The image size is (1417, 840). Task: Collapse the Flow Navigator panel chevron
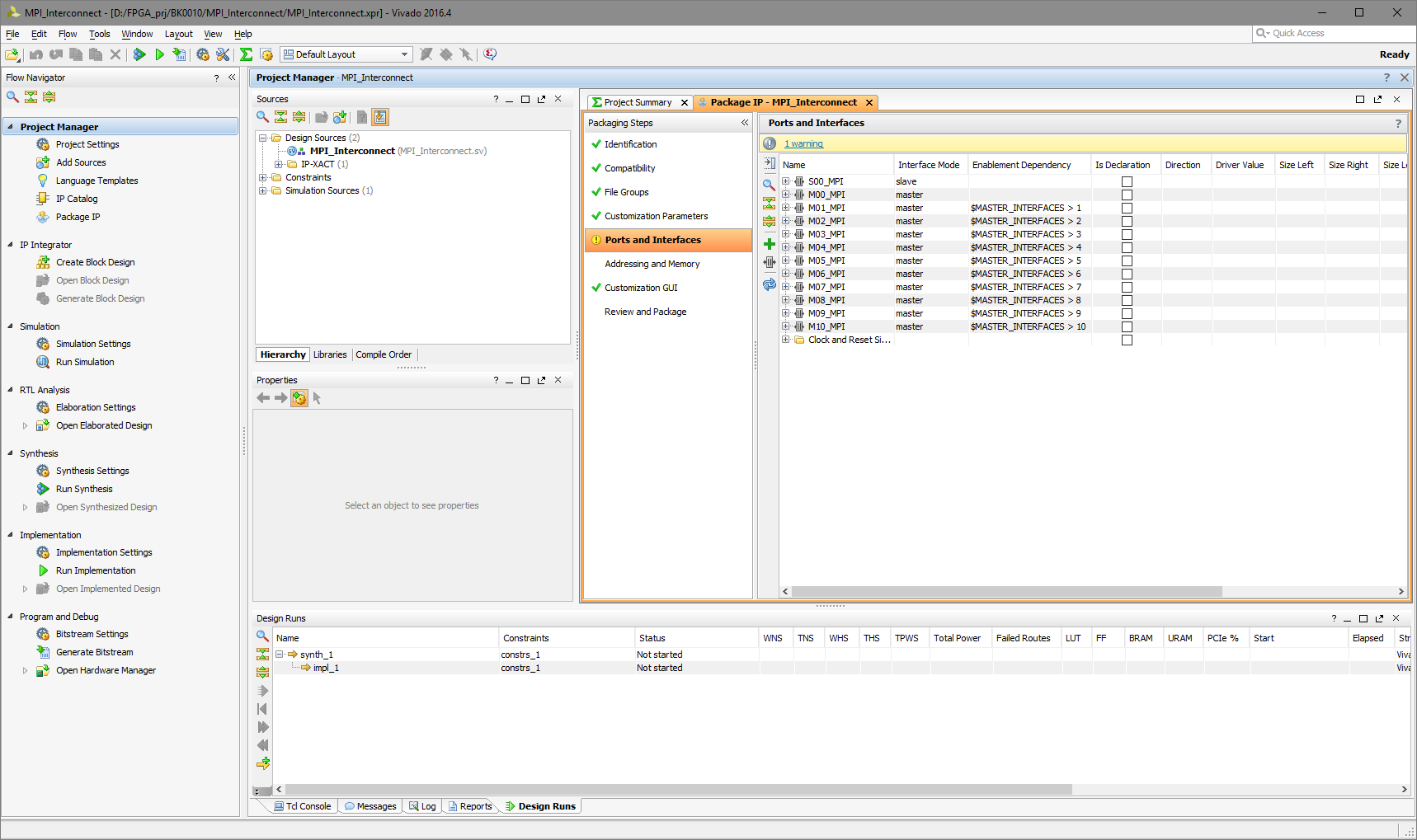[232, 77]
